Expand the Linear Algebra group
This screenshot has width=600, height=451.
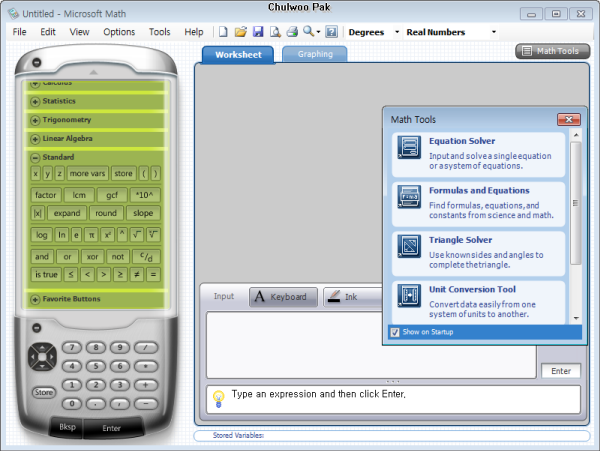(x=35, y=139)
